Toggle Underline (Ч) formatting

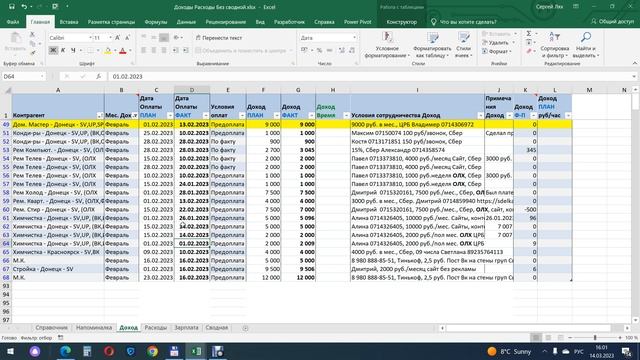coord(73,50)
